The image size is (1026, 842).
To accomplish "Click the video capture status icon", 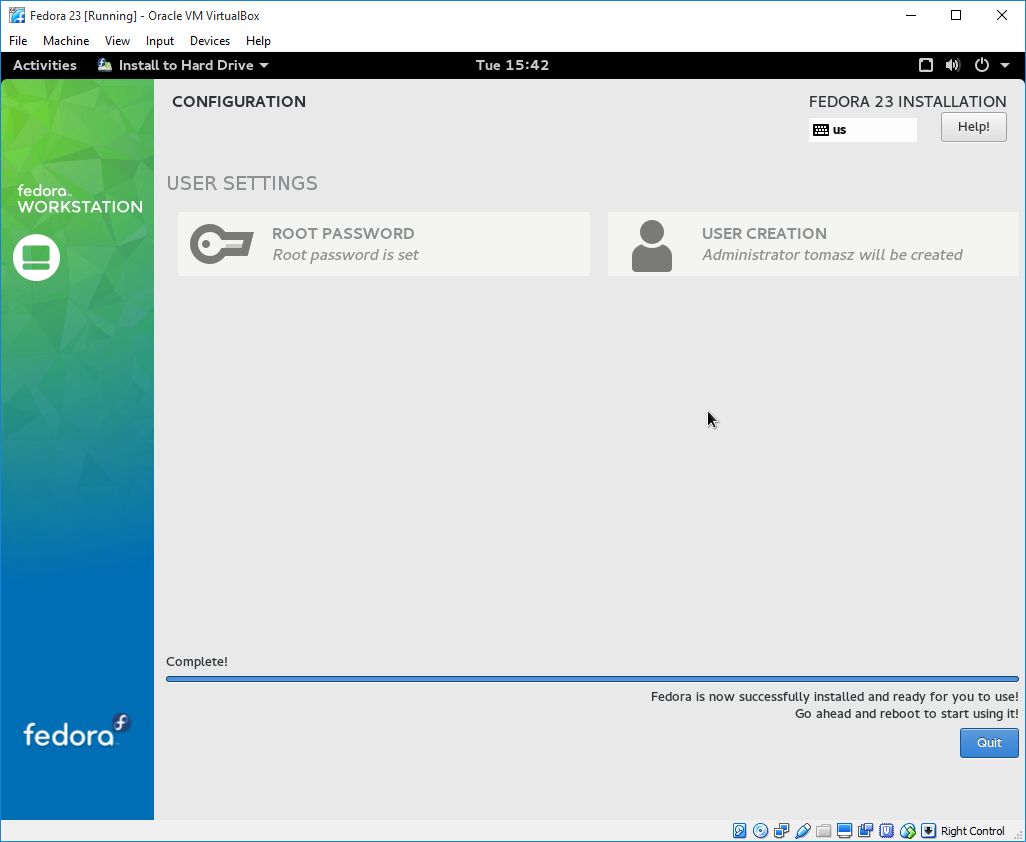I will click(865, 831).
